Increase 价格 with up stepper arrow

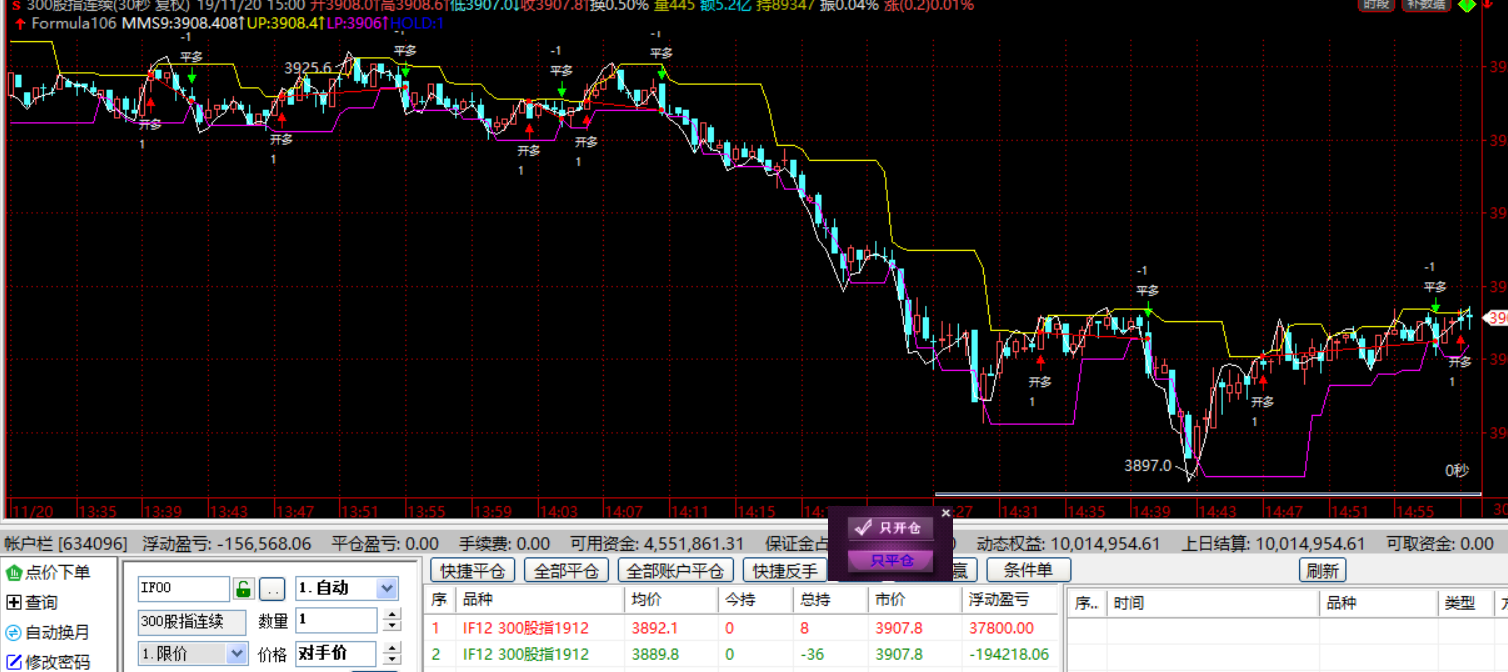click(x=391, y=647)
